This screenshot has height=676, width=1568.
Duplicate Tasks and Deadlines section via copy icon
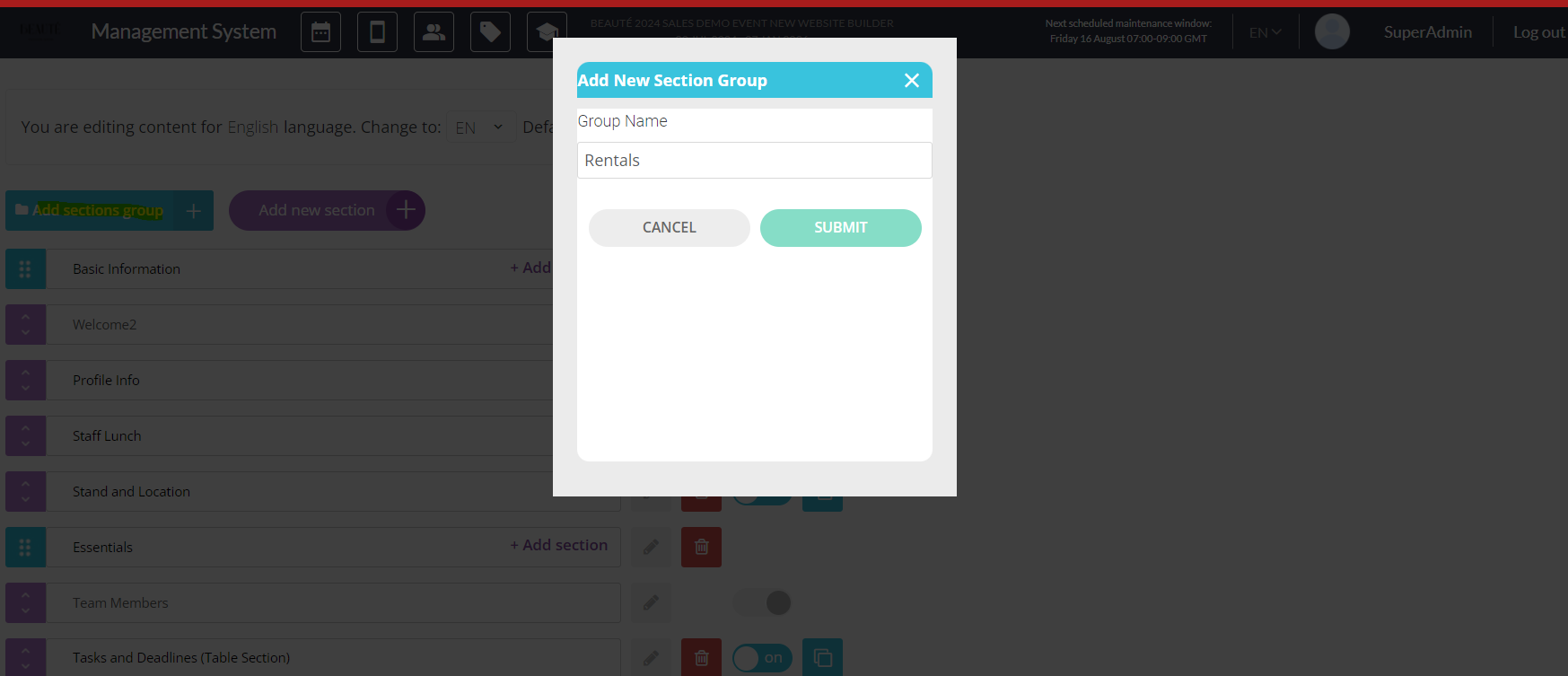click(x=822, y=658)
